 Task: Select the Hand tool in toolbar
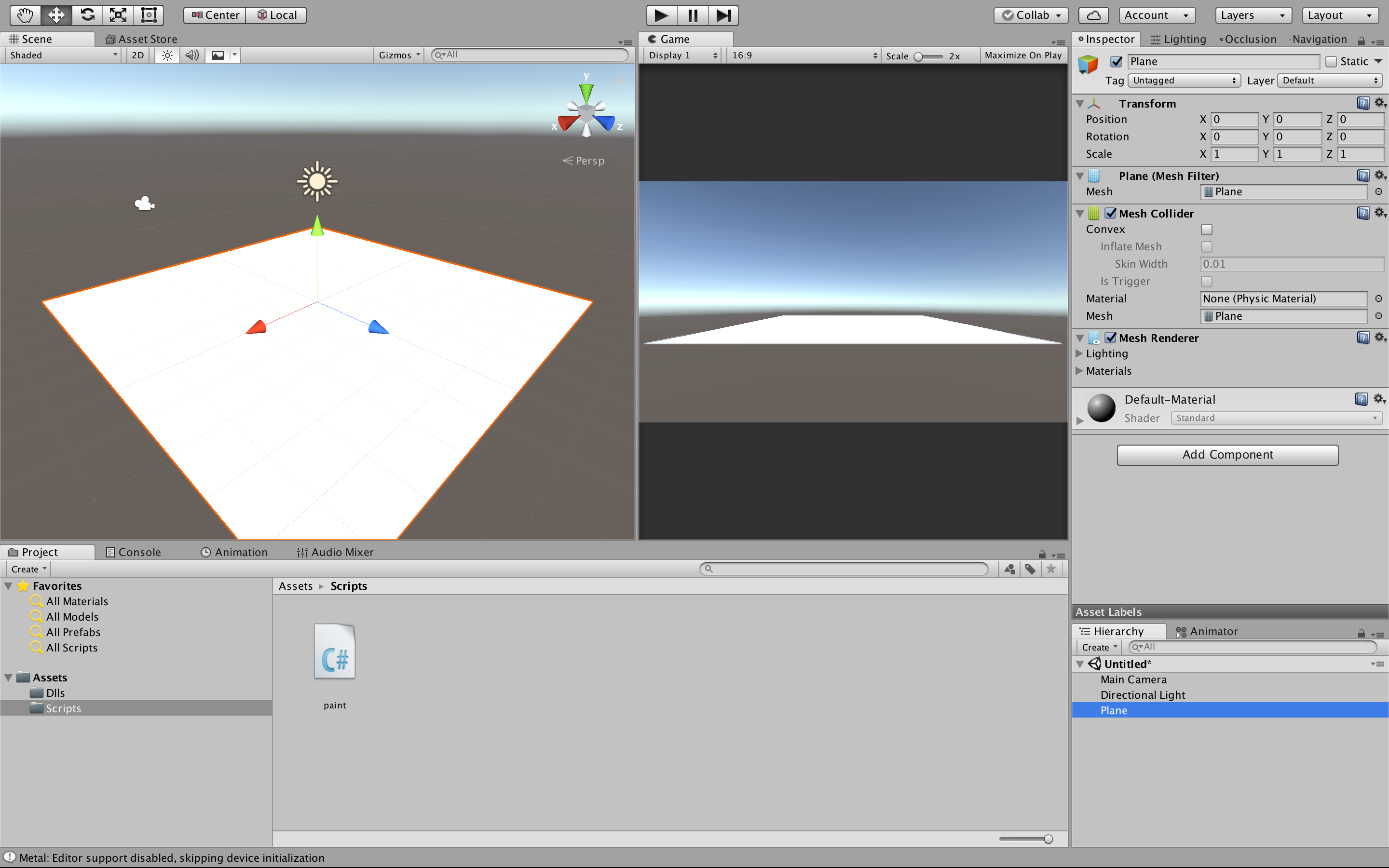coord(25,15)
